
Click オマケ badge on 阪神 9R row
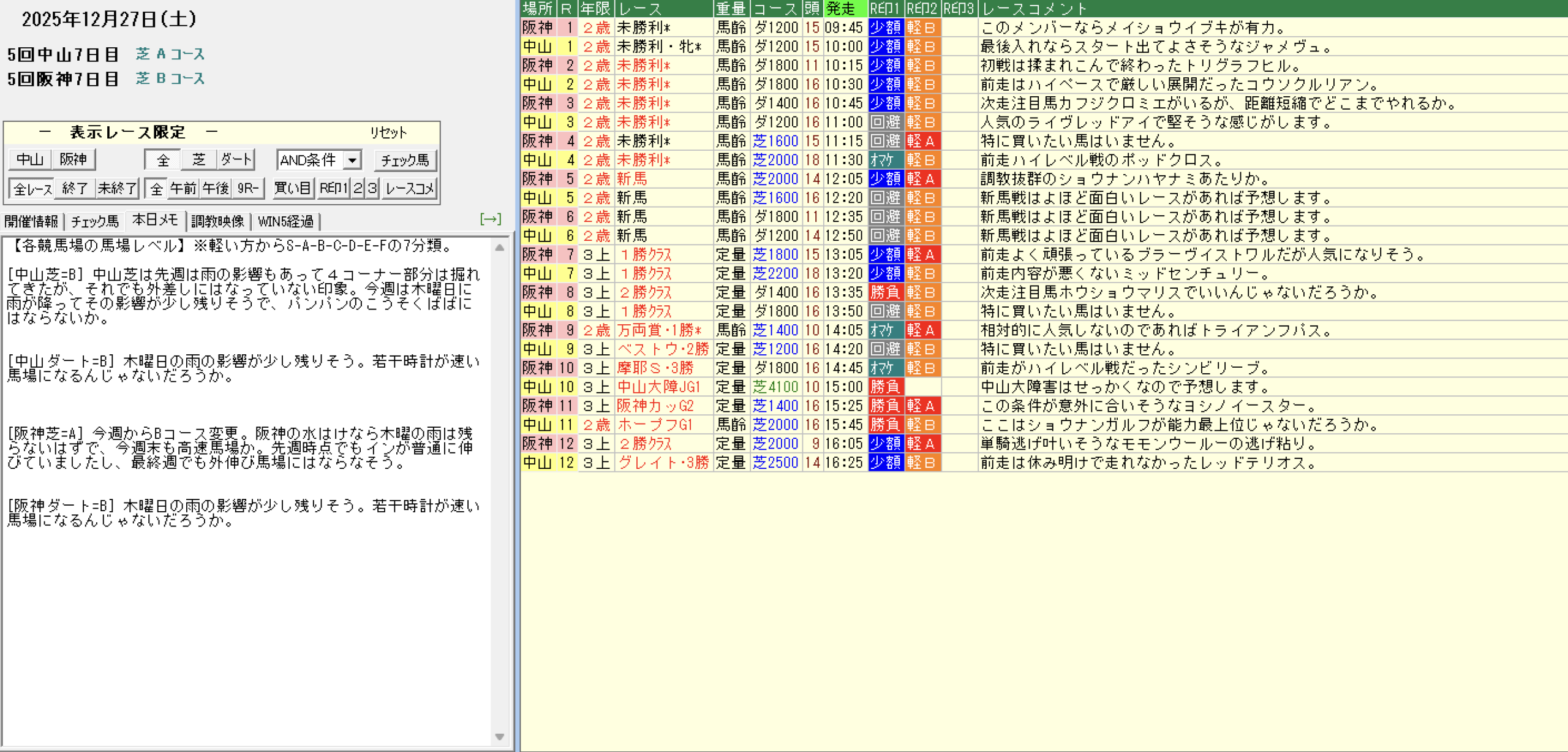(x=885, y=330)
